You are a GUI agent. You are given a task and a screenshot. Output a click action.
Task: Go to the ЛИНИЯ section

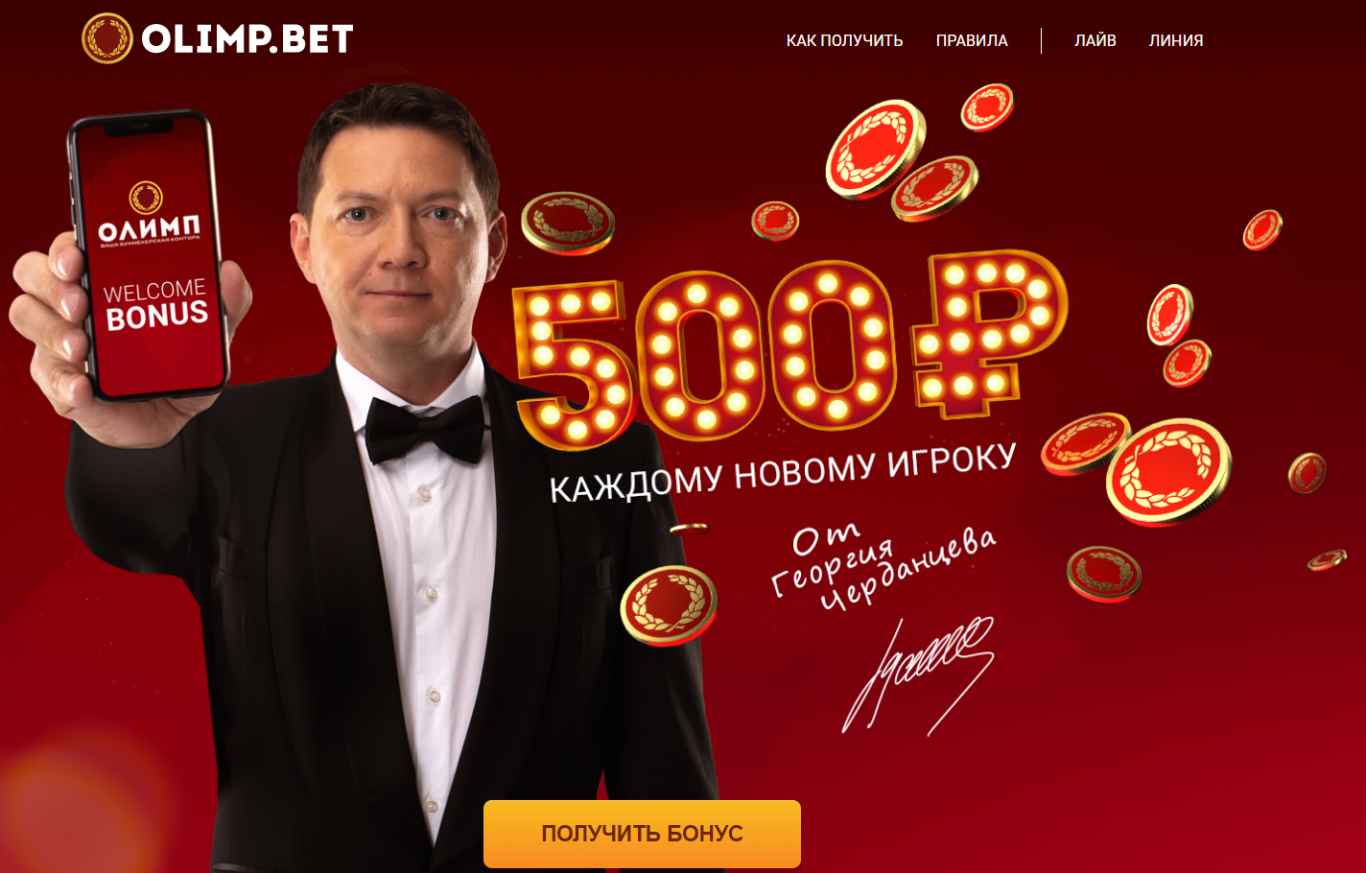(x=1176, y=41)
